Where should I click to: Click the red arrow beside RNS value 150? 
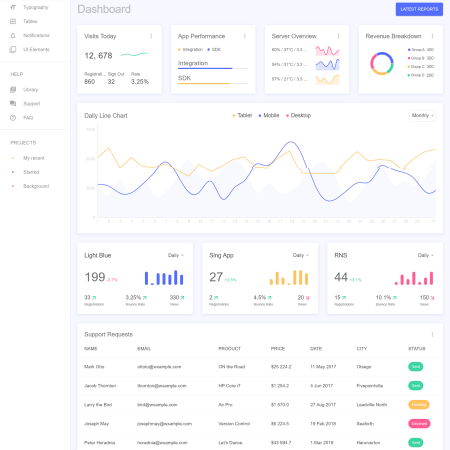click(x=432, y=298)
